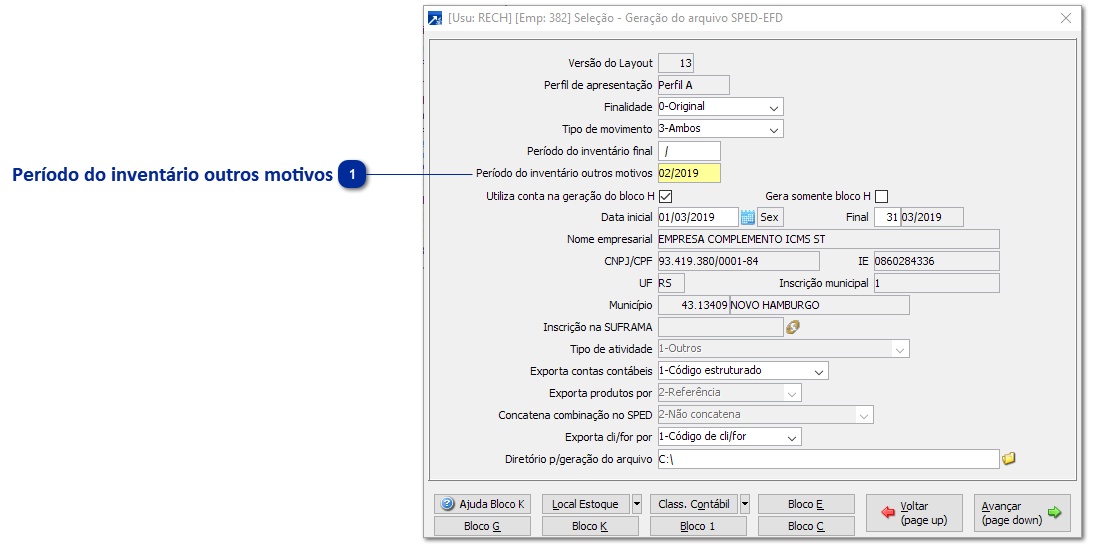Click the Sex weekday box

coord(770,217)
